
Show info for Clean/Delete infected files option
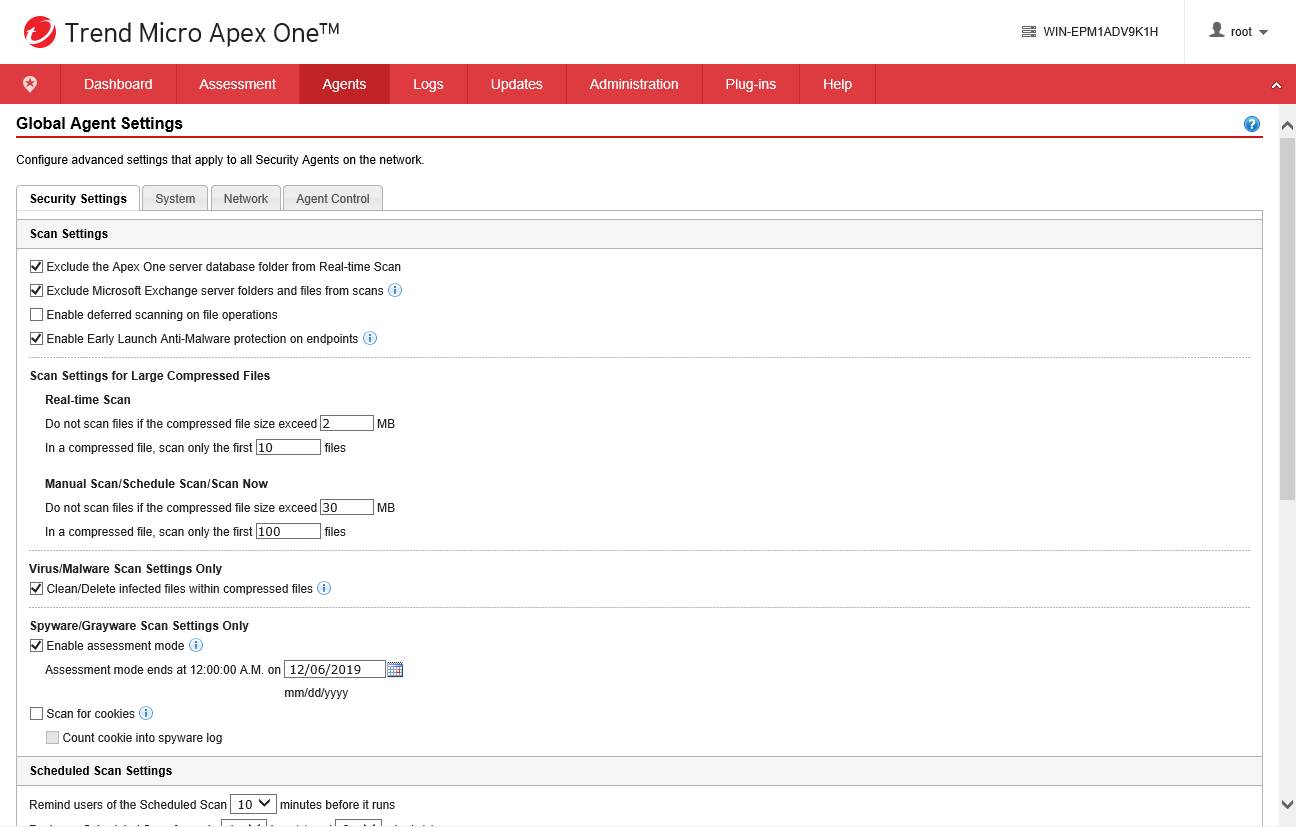click(324, 588)
